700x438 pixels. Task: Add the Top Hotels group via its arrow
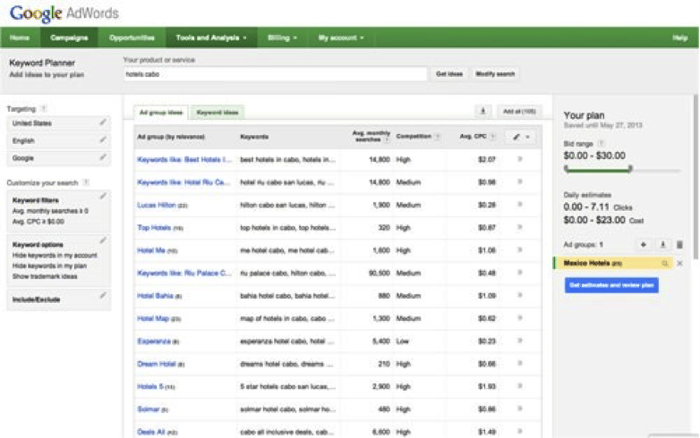coord(520,227)
